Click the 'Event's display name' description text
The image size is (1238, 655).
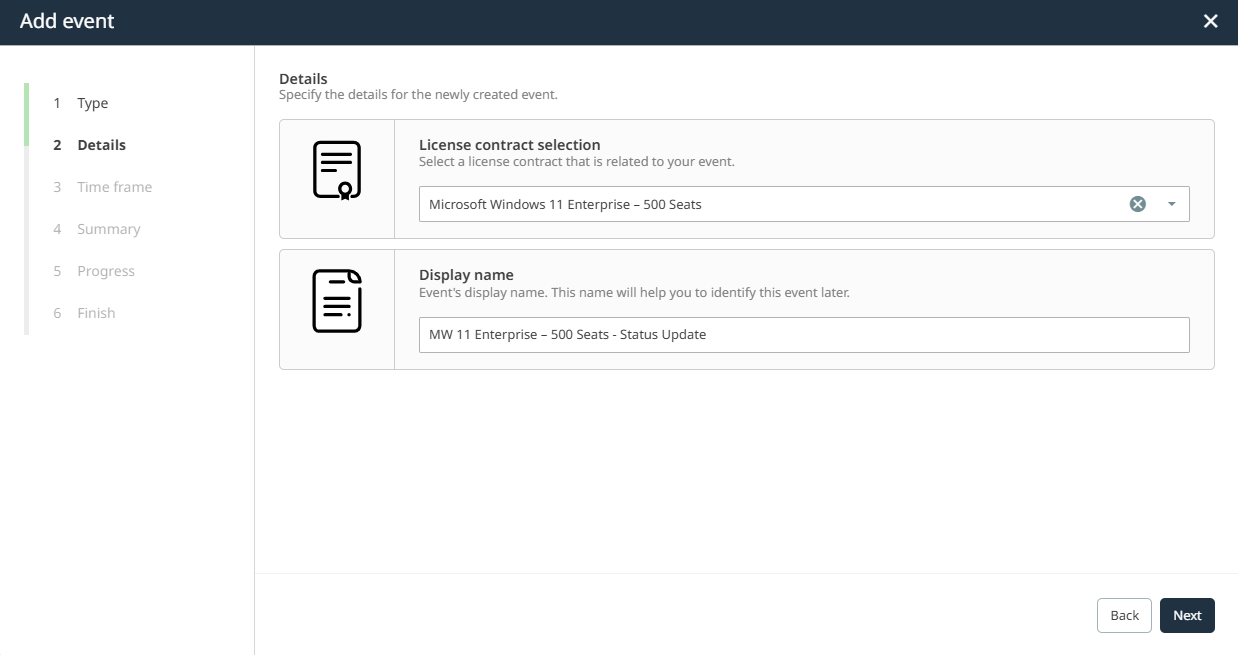[634, 293]
